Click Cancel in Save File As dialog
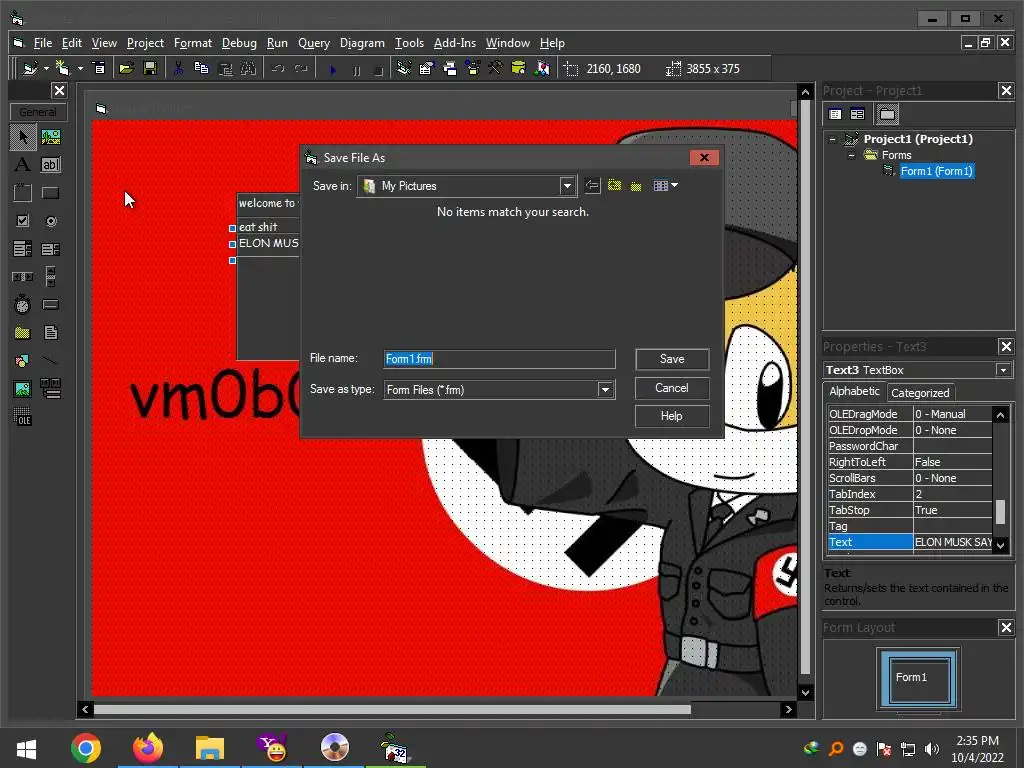 tap(672, 388)
